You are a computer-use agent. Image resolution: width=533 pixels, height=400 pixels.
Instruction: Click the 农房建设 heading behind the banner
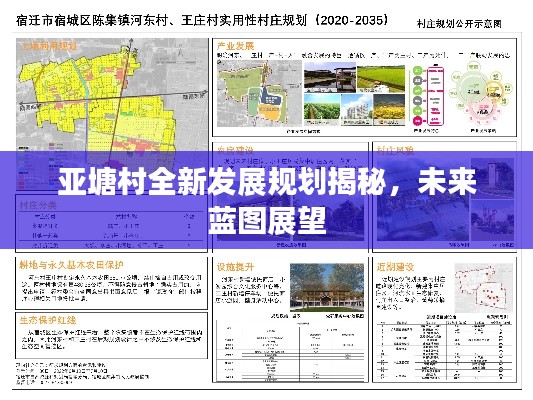click(235, 150)
